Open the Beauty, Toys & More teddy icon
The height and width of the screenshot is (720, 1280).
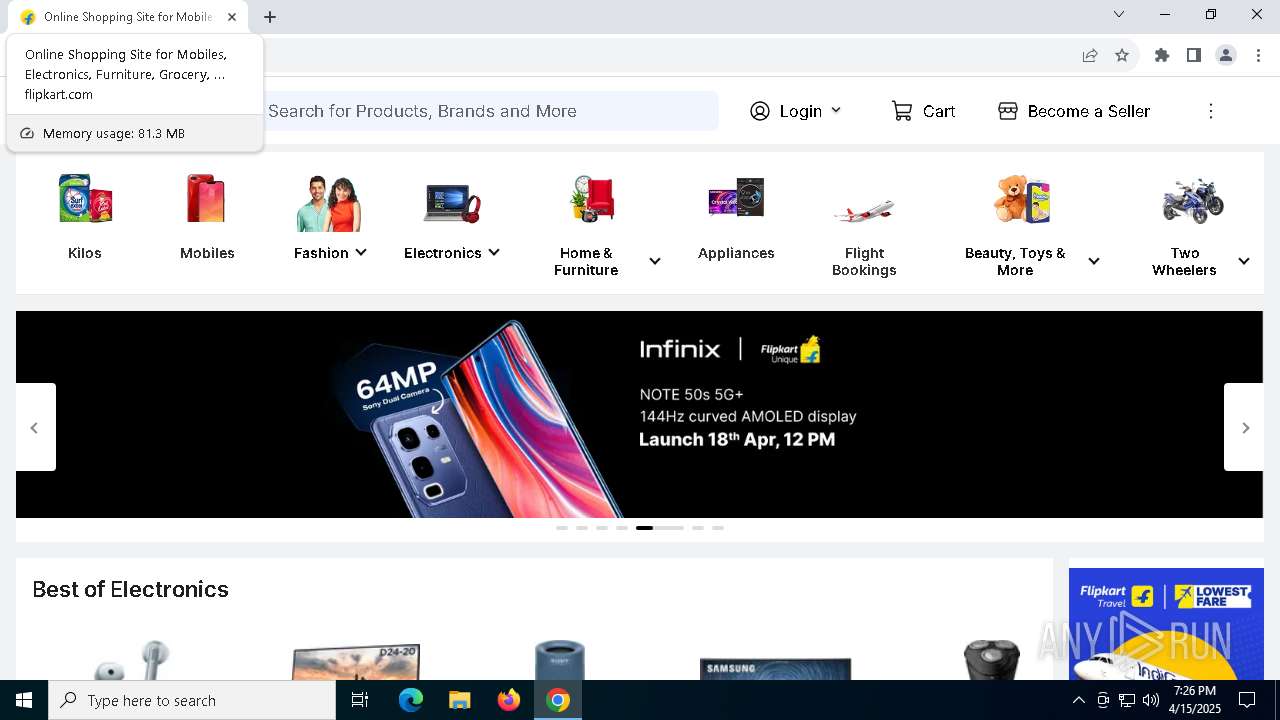click(x=1021, y=200)
